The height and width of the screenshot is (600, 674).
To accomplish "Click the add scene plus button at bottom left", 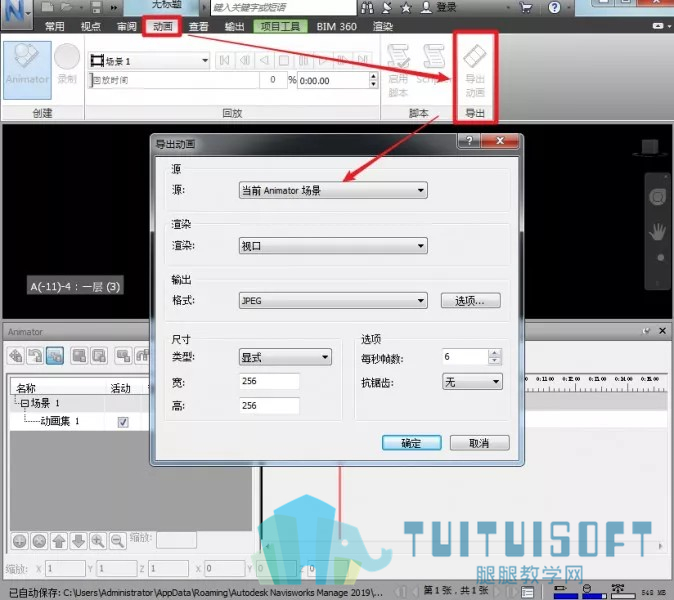I will point(20,541).
